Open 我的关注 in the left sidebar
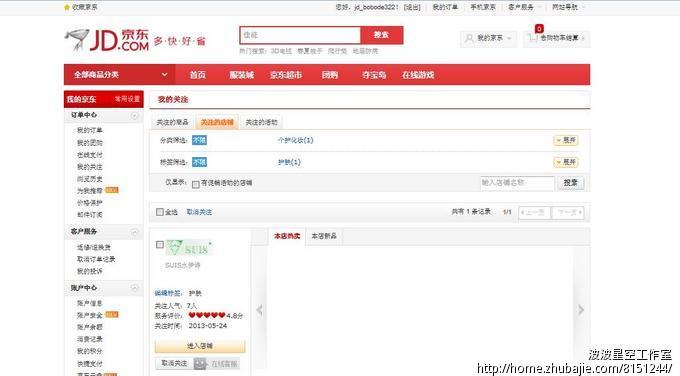Viewport: 680px width, 376px height. (90, 167)
